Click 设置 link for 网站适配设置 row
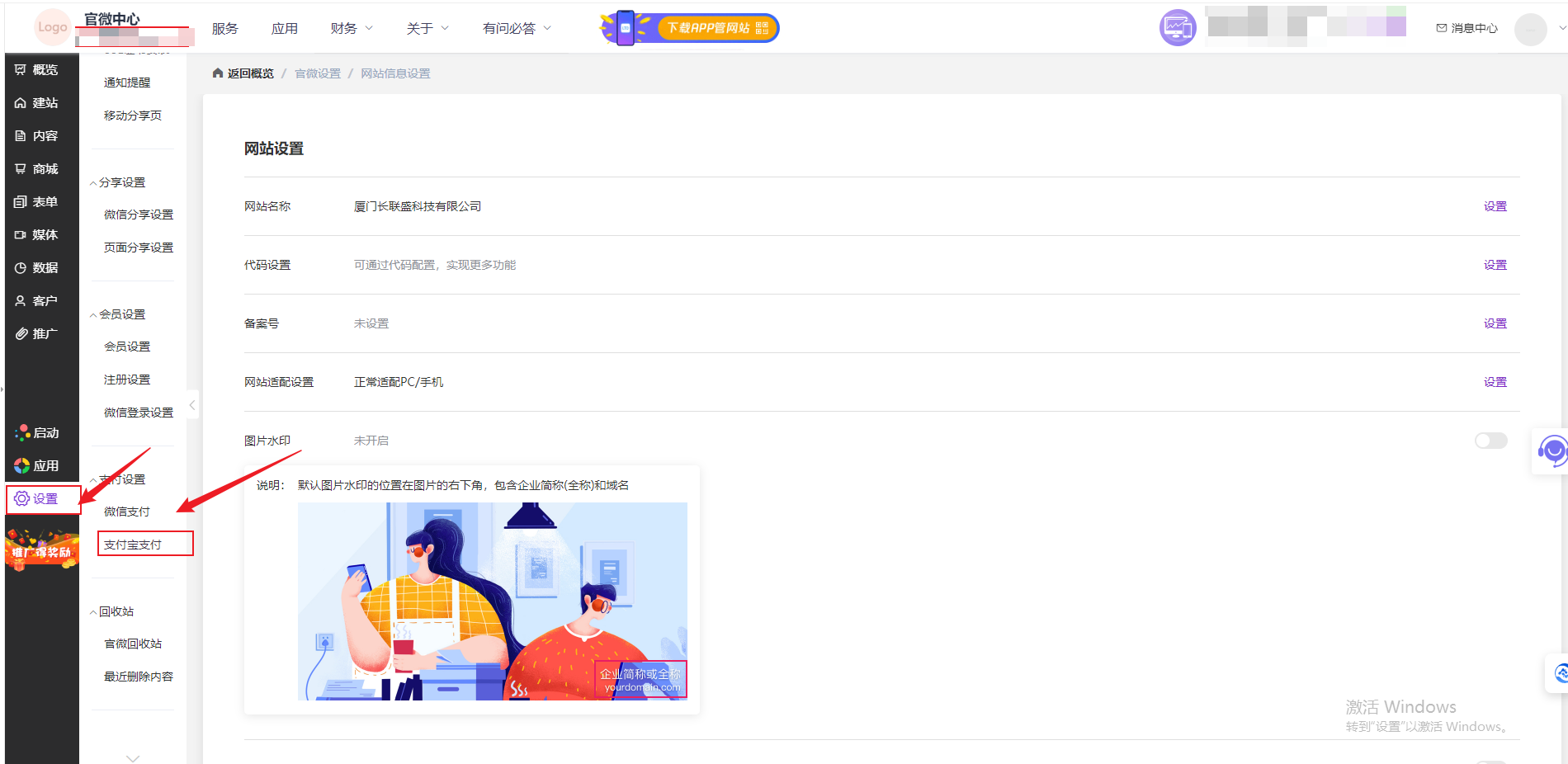The image size is (1568, 764). 1495,382
